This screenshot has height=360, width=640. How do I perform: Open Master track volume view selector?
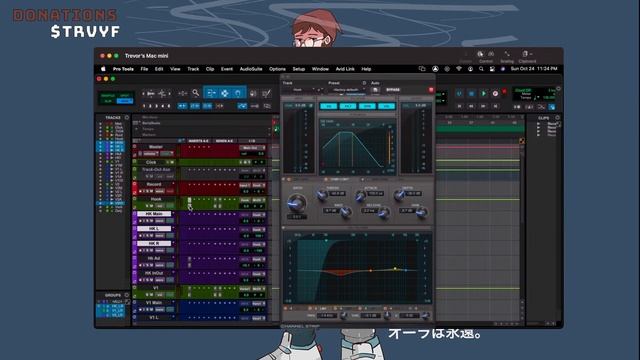[150, 154]
